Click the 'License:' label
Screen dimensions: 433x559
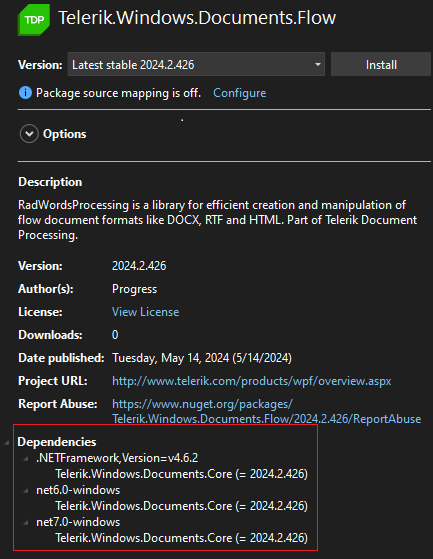coord(40,312)
